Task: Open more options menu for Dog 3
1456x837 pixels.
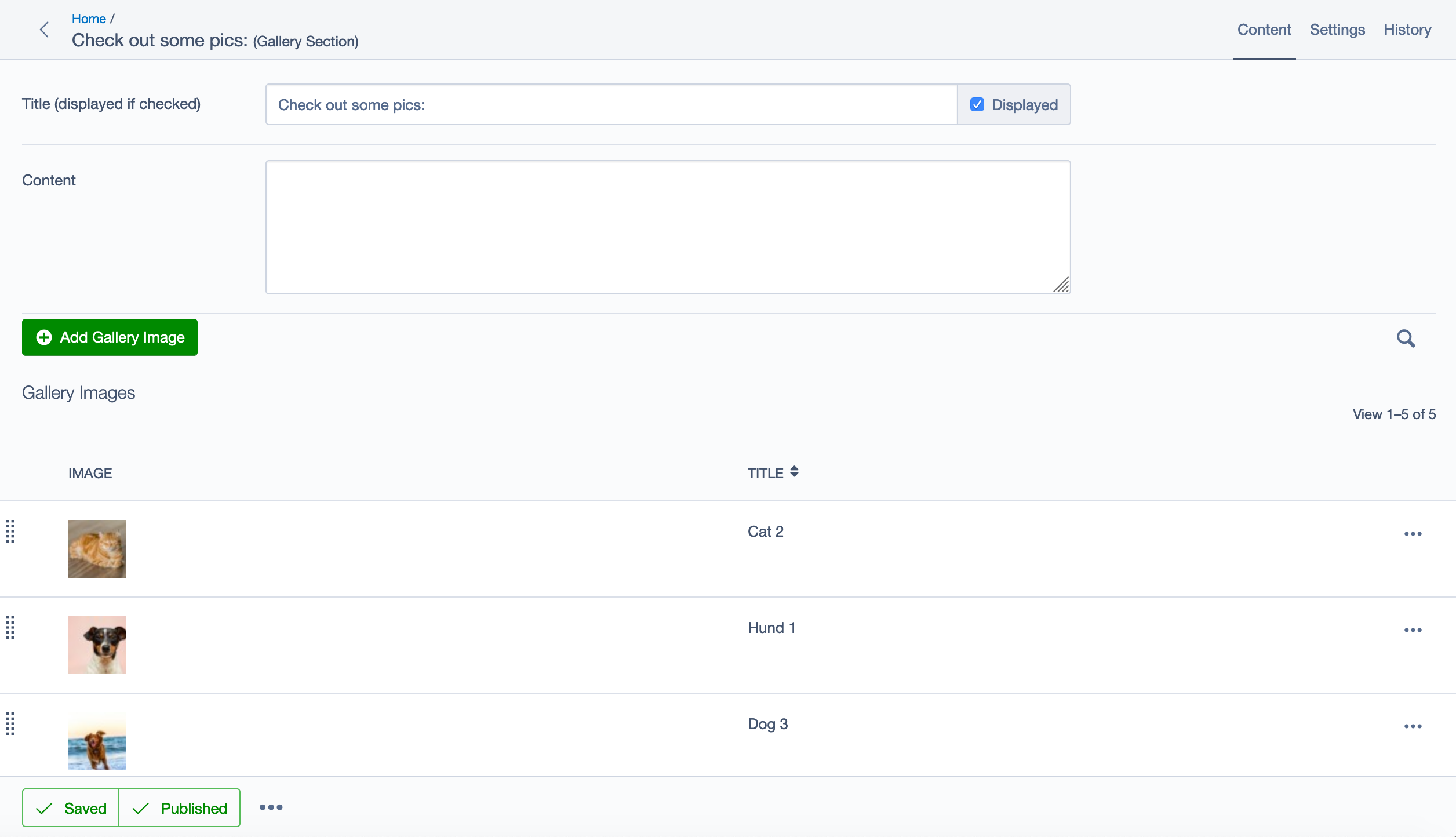Action: click(x=1413, y=726)
